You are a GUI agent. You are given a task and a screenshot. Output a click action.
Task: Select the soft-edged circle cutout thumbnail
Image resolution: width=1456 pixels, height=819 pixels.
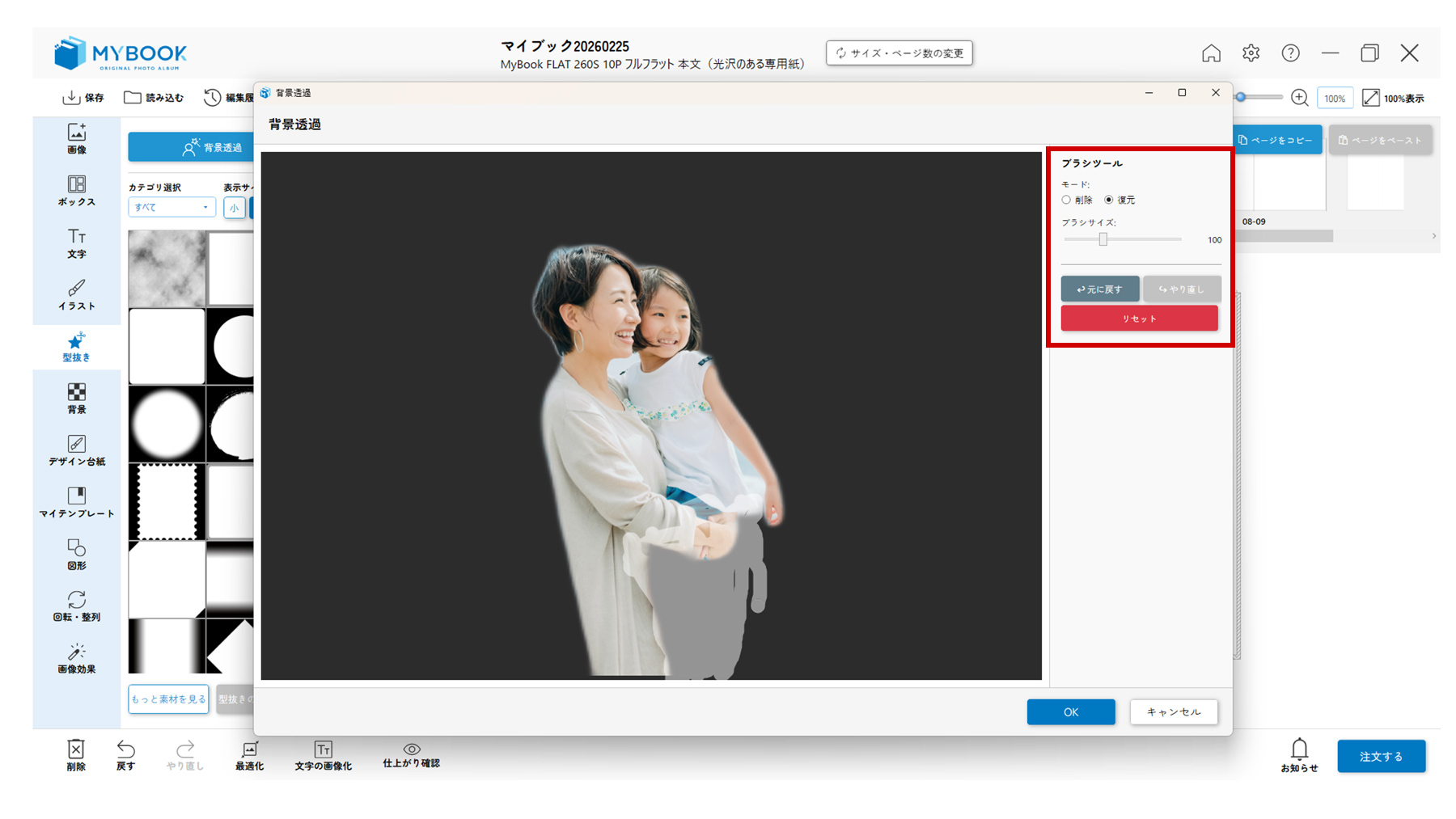(167, 424)
